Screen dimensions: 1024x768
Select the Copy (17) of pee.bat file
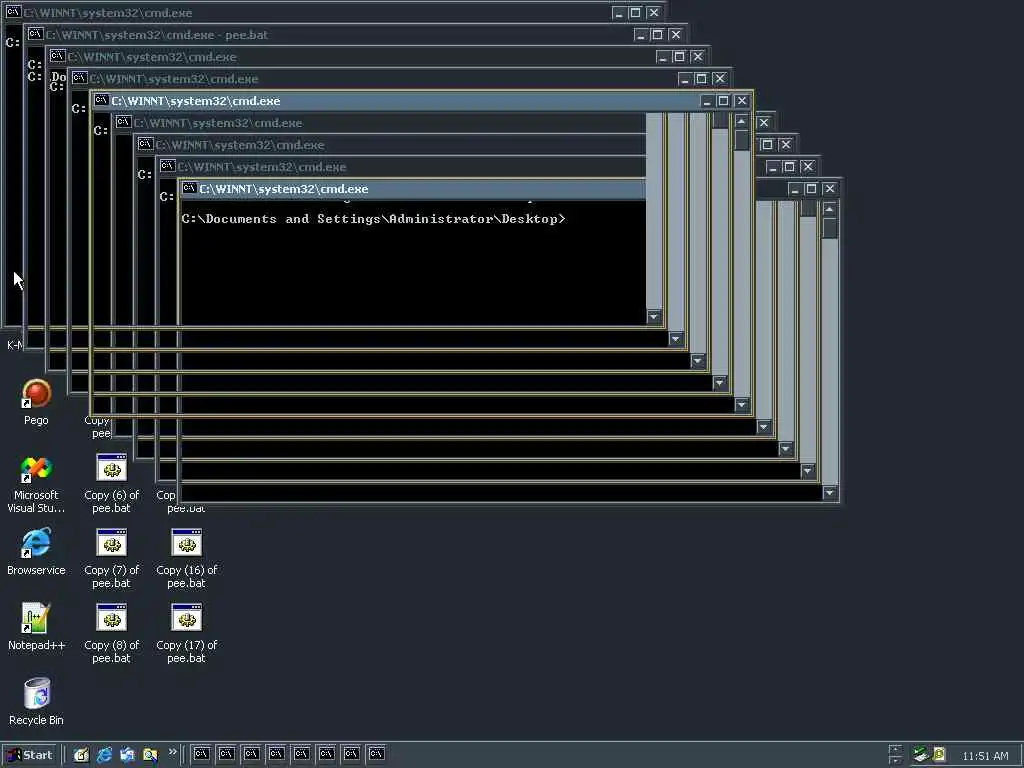[187, 634]
